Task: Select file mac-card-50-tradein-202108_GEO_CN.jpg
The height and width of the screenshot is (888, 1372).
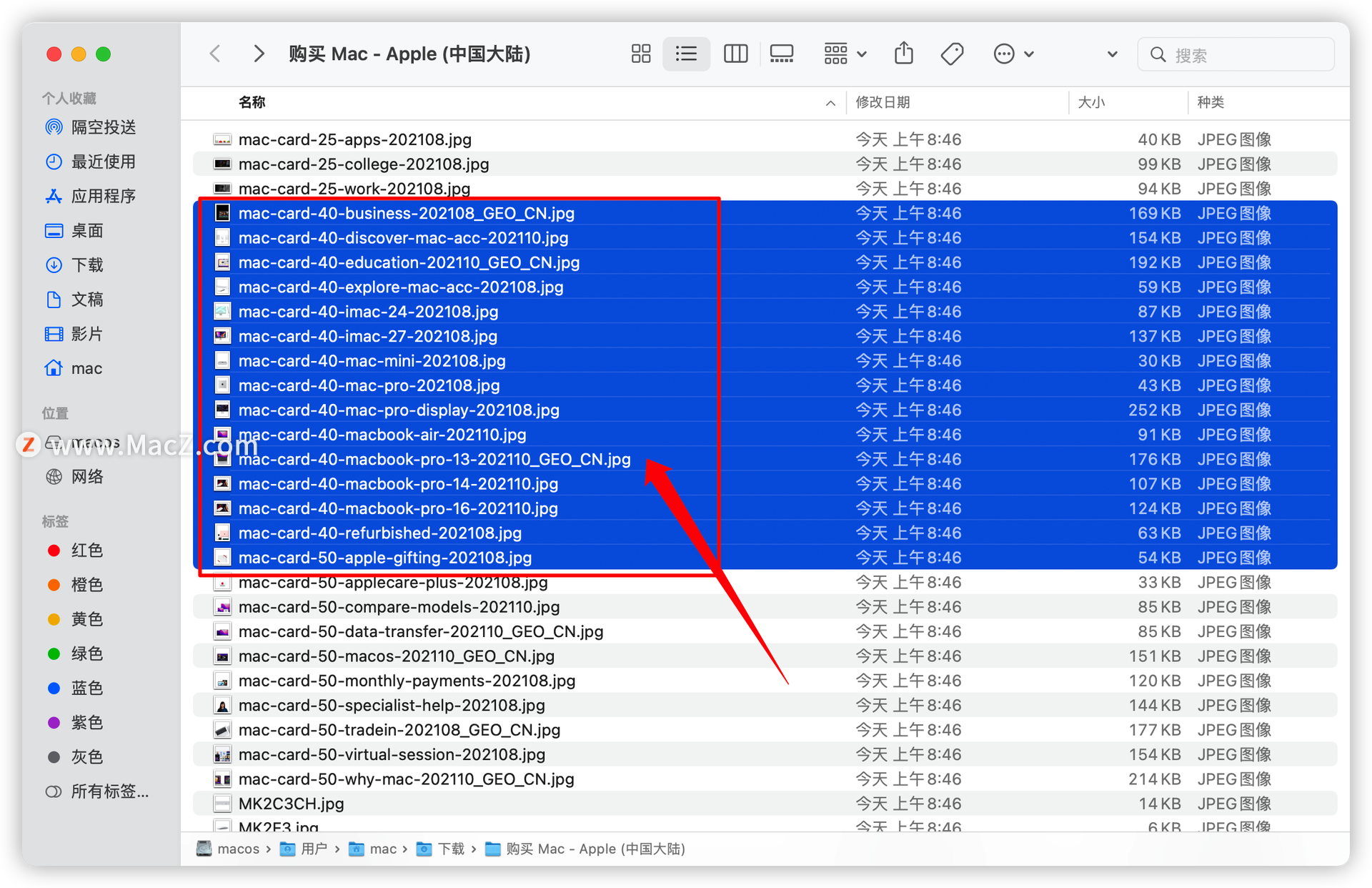Action: click(x=765, y=729)
